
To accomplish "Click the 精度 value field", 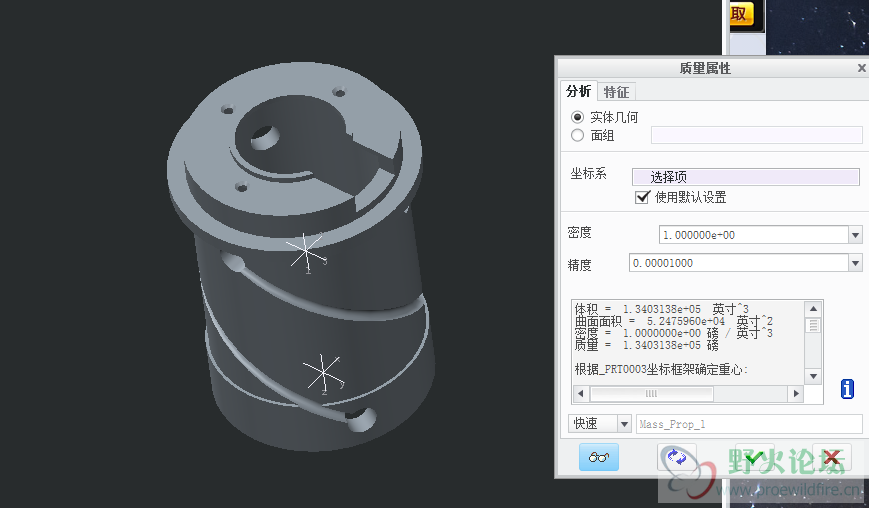I will pyautogui.click(x=739, y=263).
